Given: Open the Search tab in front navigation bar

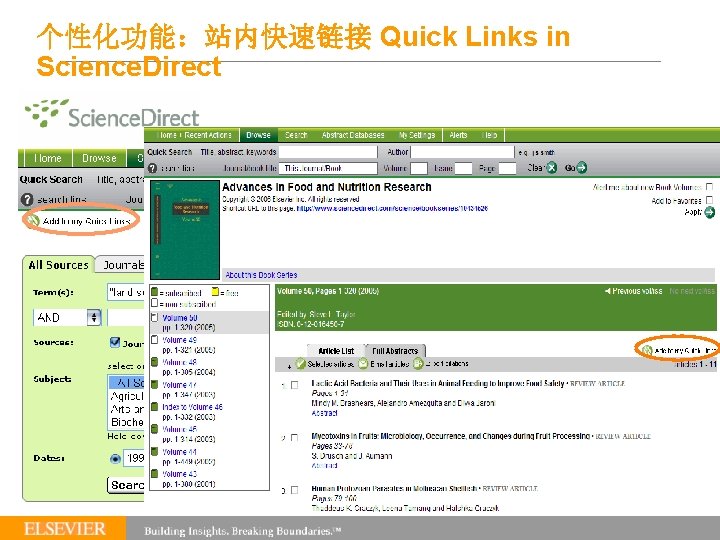Looking at the screenshot, I should [x=295, y=135].
